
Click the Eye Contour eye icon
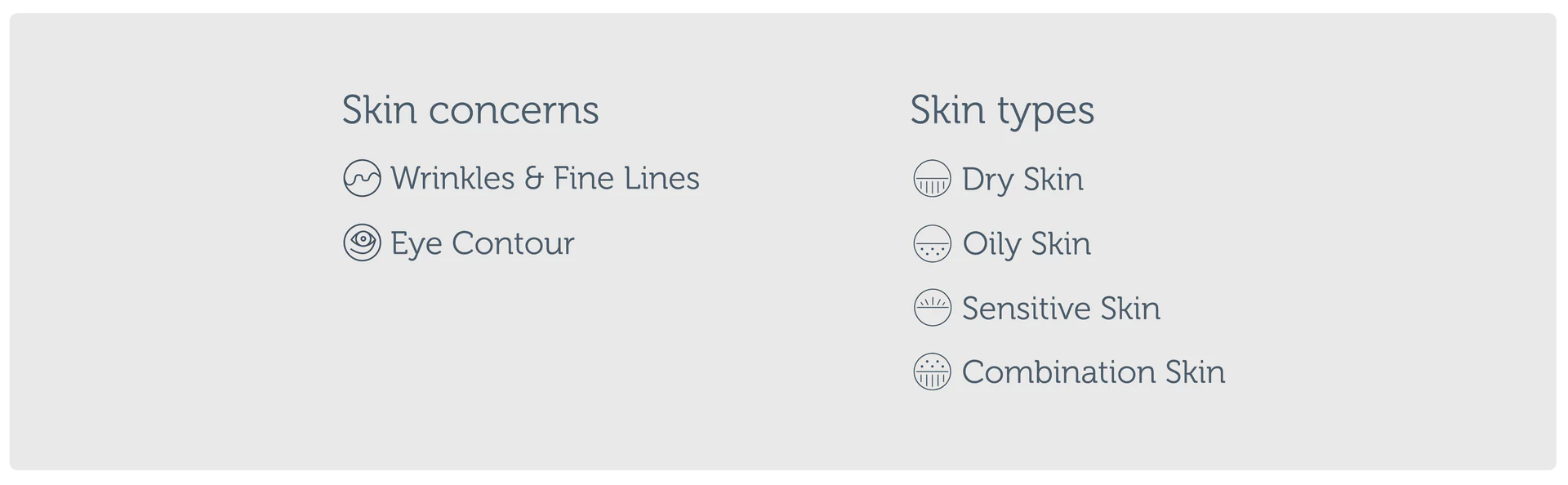(362, 242)
